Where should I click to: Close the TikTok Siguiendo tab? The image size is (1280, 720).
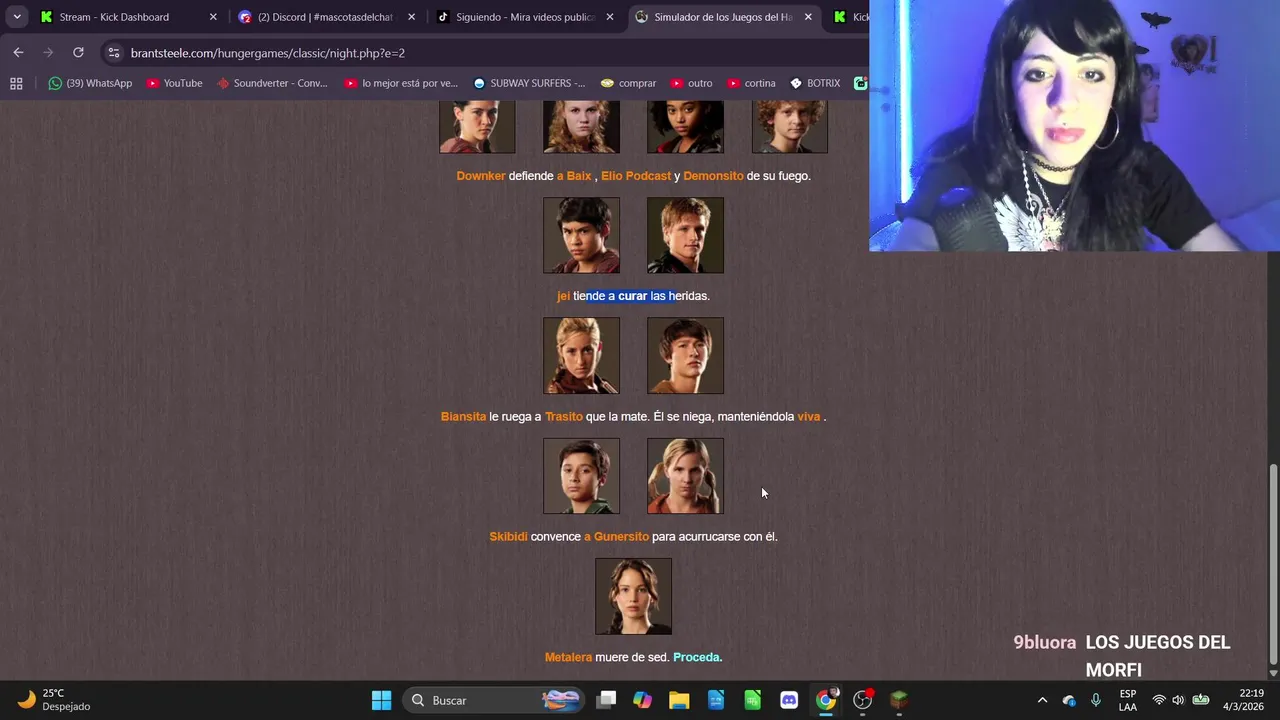[610, 17]
